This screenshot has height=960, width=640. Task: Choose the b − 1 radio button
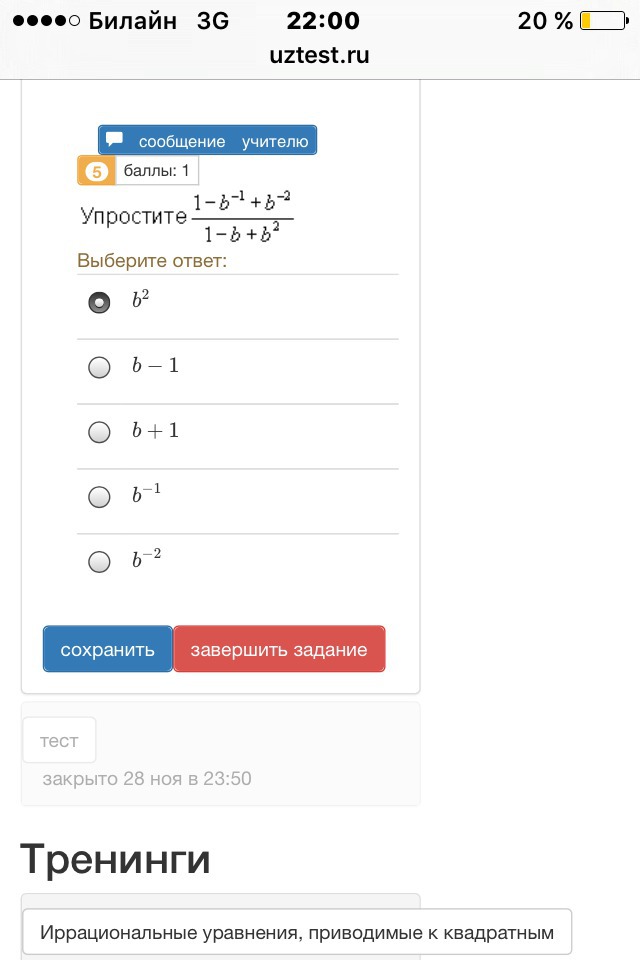coord(99,367)
